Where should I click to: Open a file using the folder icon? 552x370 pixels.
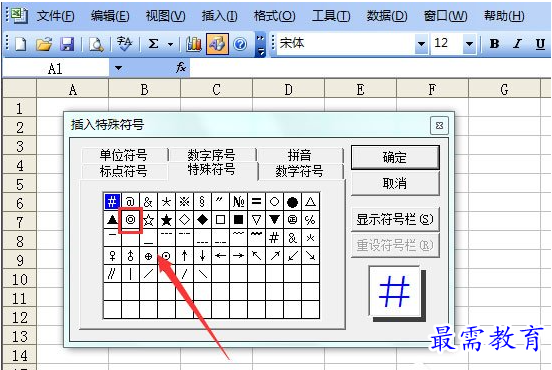tap(44, 44)
